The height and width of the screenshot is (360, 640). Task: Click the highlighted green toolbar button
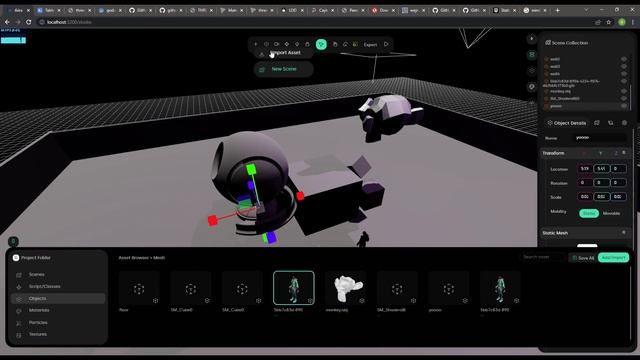(321, 44)
